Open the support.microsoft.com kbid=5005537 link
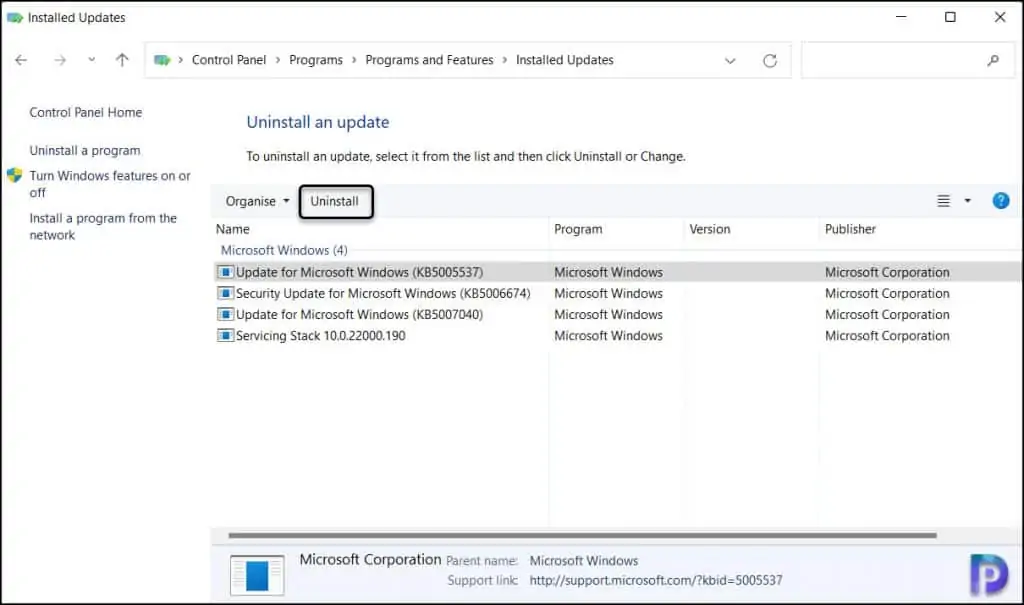Image resolution: width=1024 pixels, height=605 pixels. pyautogui.click(x=656, y=580)
